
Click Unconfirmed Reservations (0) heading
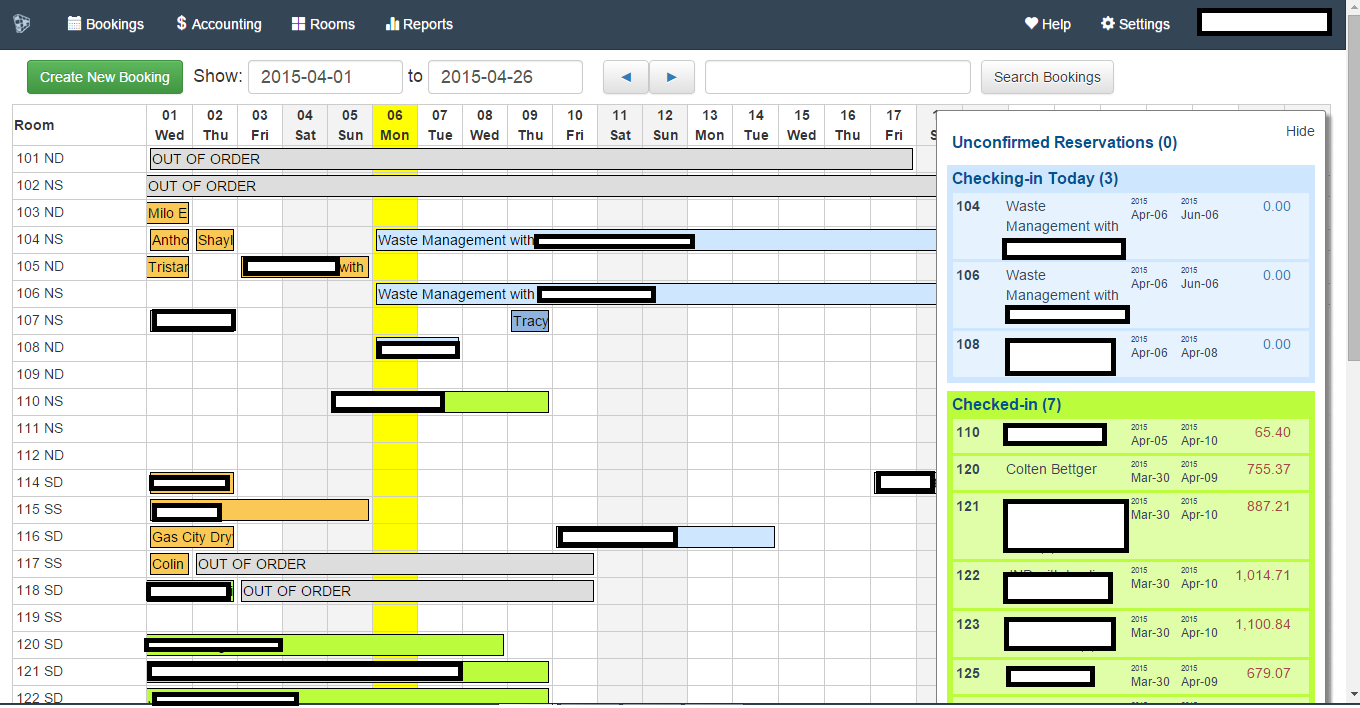1064,142
